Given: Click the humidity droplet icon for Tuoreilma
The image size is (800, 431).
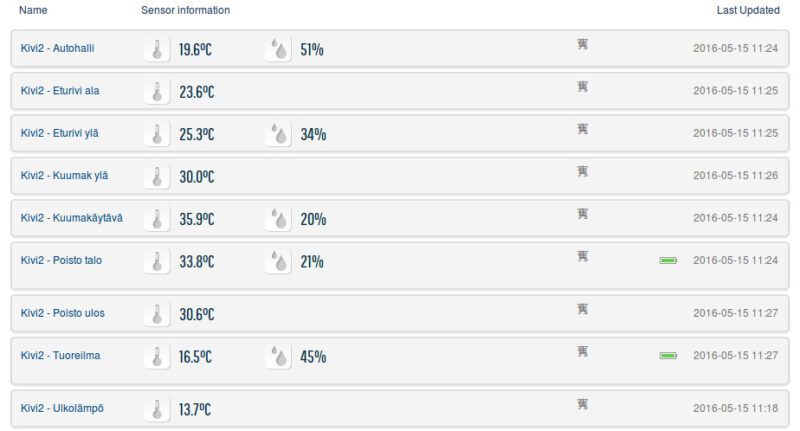Looking at the screenshot, I should click(279, 356).
